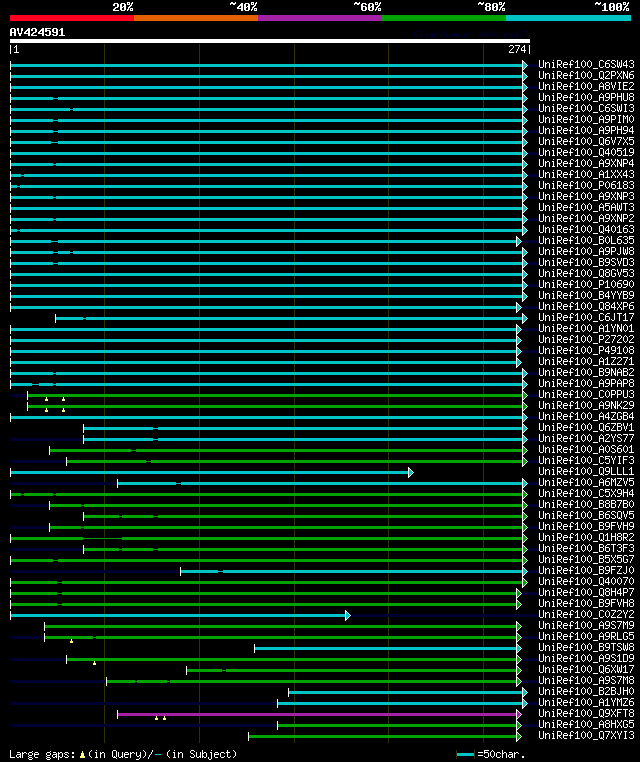
Task: Click the UniRef100_C5X9H4 label
Action: pyautogui.click(x=586, y=493)
